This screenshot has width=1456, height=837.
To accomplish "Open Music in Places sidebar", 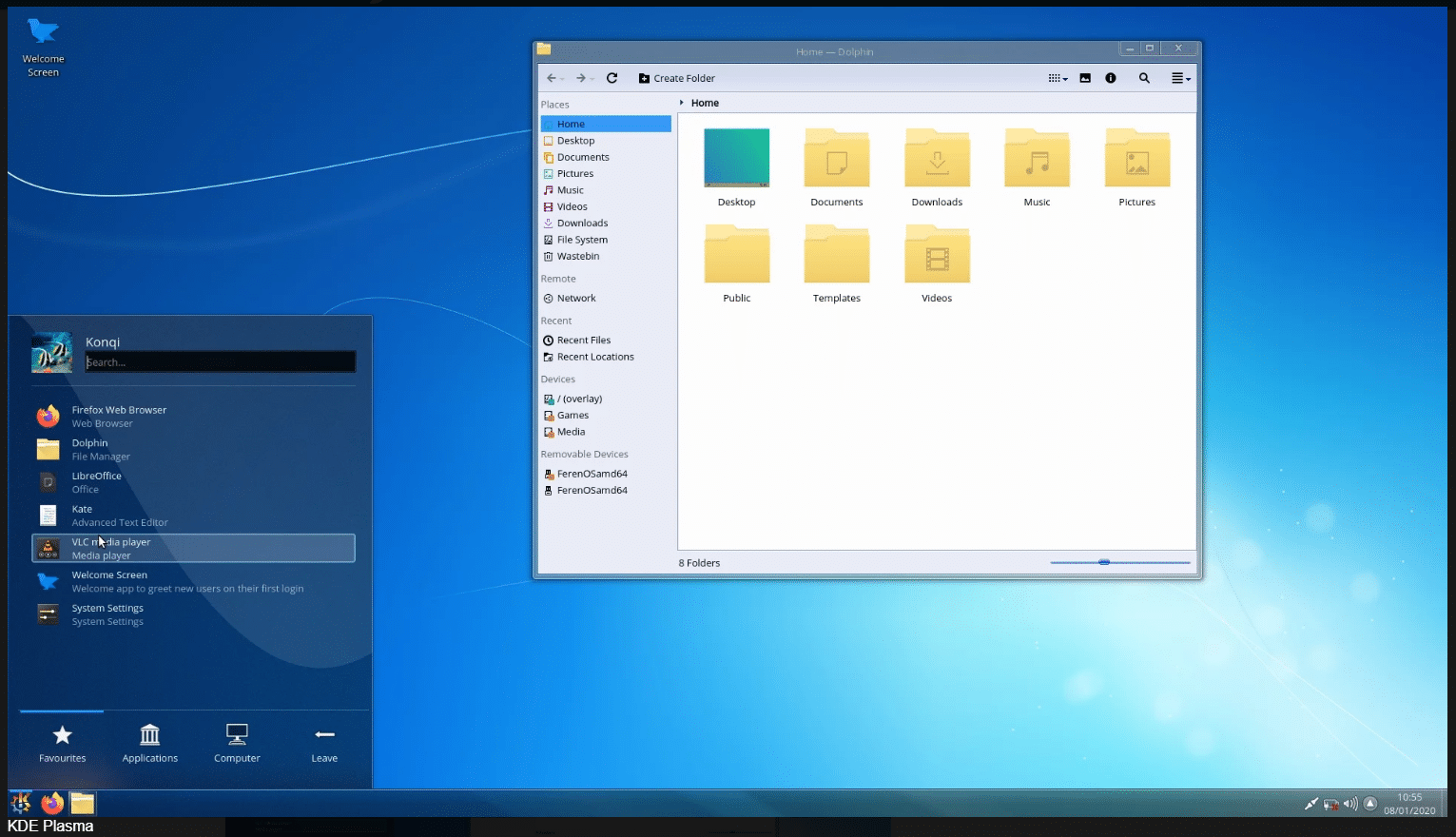I will coord(606,190).
